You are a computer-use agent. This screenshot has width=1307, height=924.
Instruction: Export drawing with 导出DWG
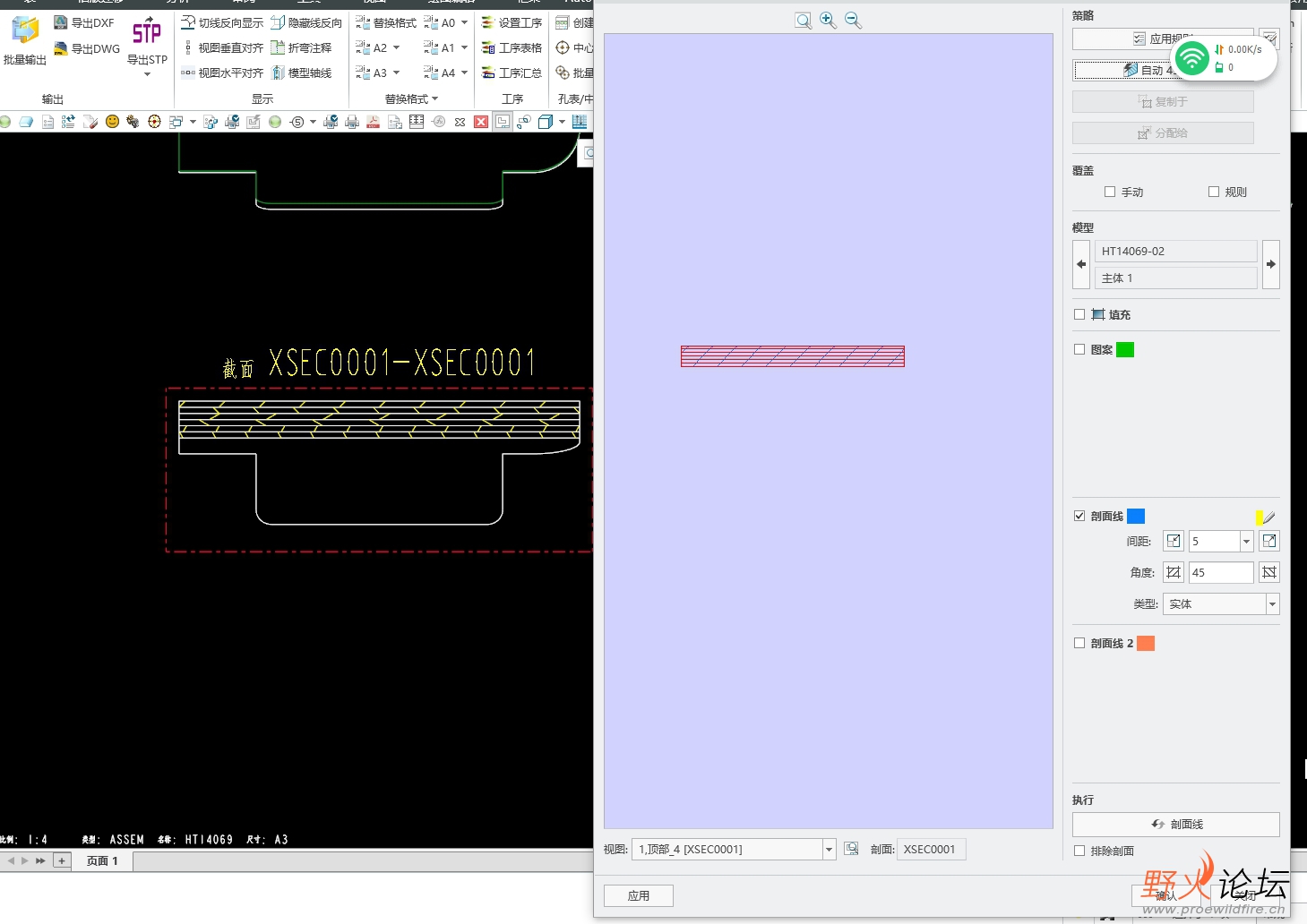point(86,48)
